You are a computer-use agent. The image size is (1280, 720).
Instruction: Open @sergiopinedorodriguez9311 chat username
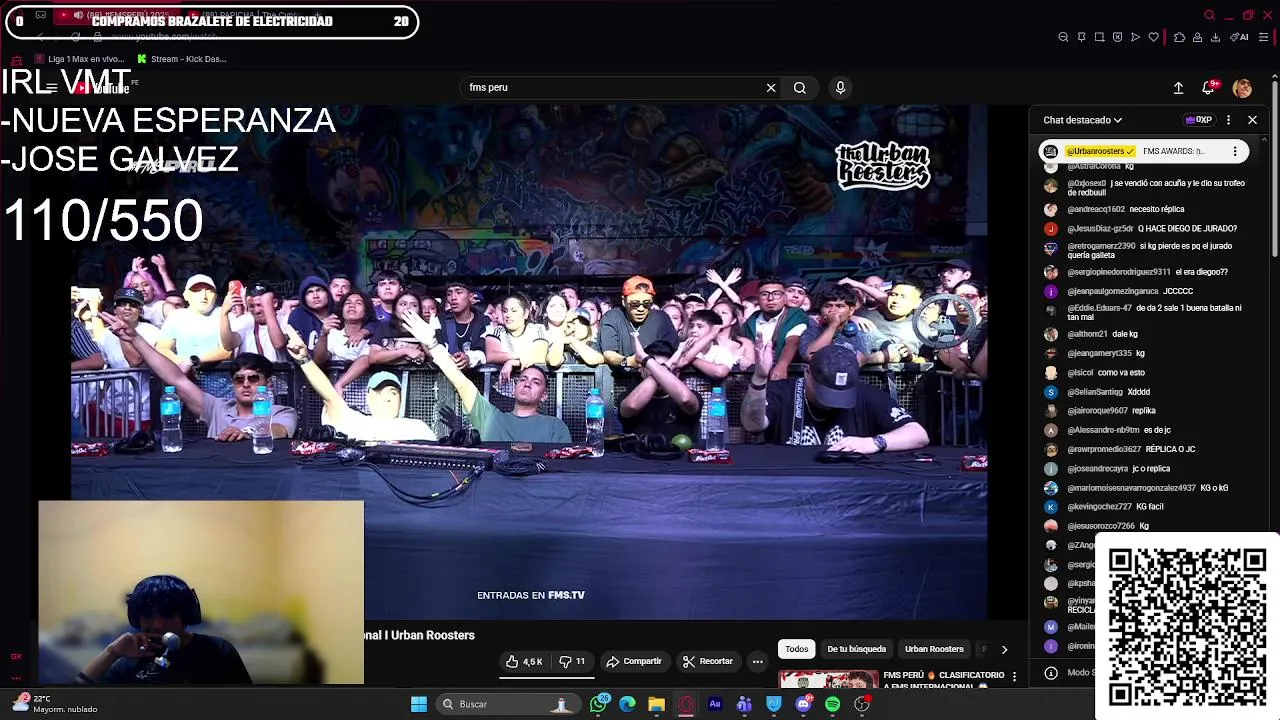[1118, 272]
